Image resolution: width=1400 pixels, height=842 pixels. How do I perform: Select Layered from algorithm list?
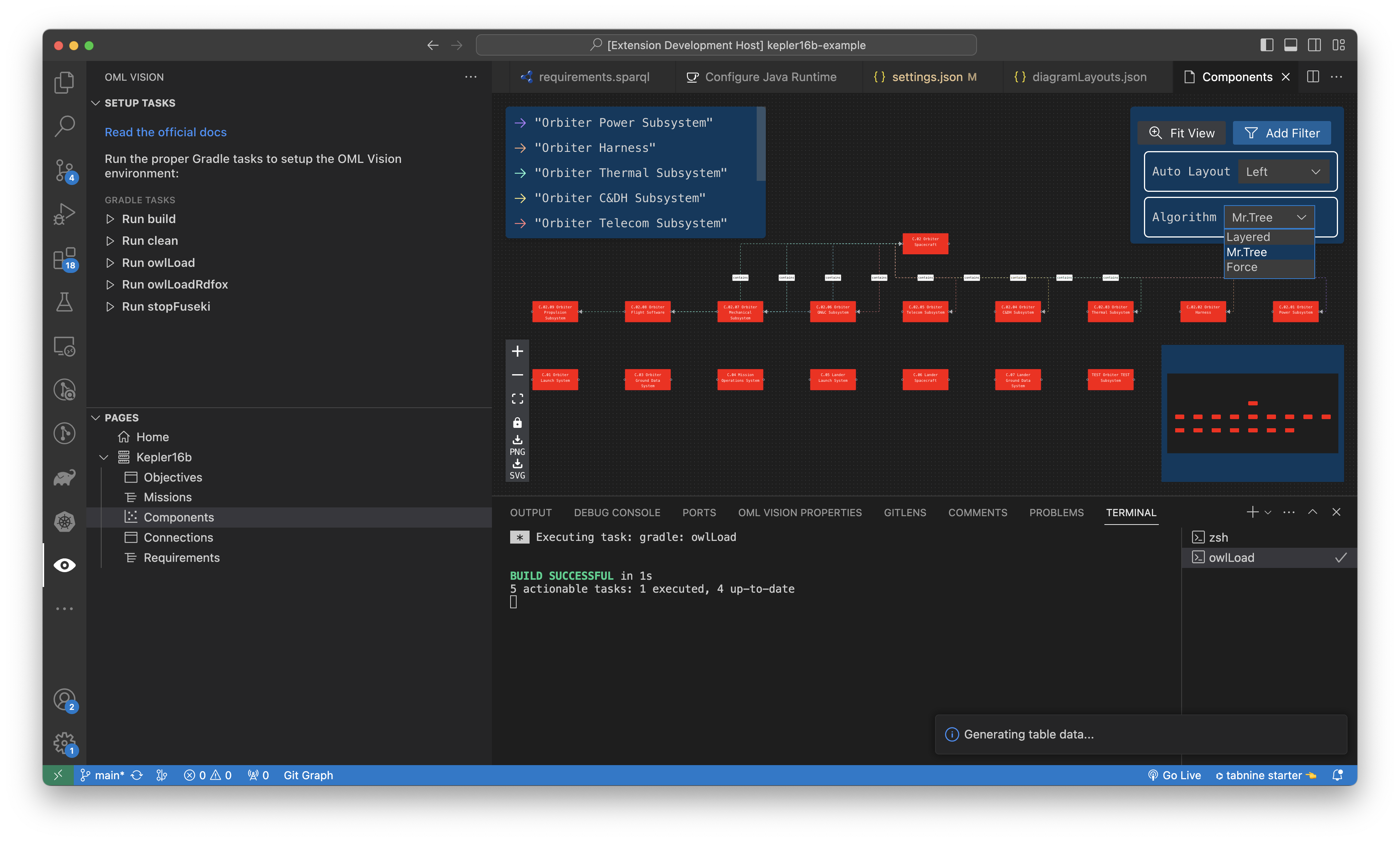(1269, 237)
